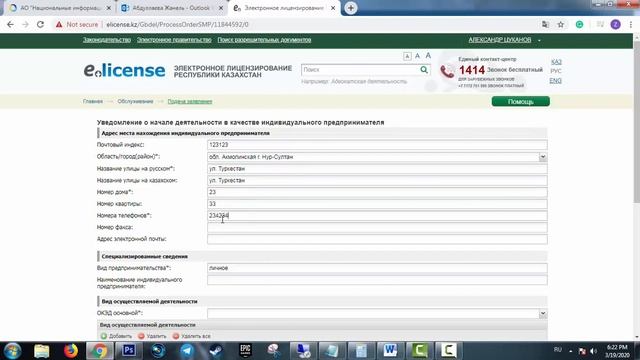Click the green Помощь button

pos(521,101)
